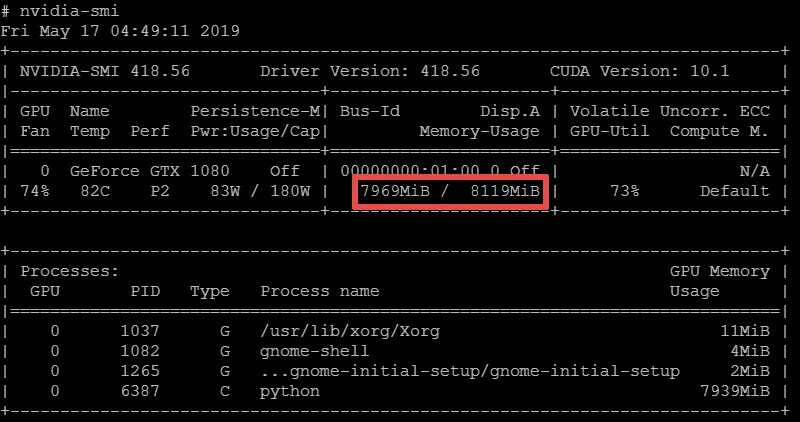
Task: Click the 7939MiB python memory usage
Action: 735,391
